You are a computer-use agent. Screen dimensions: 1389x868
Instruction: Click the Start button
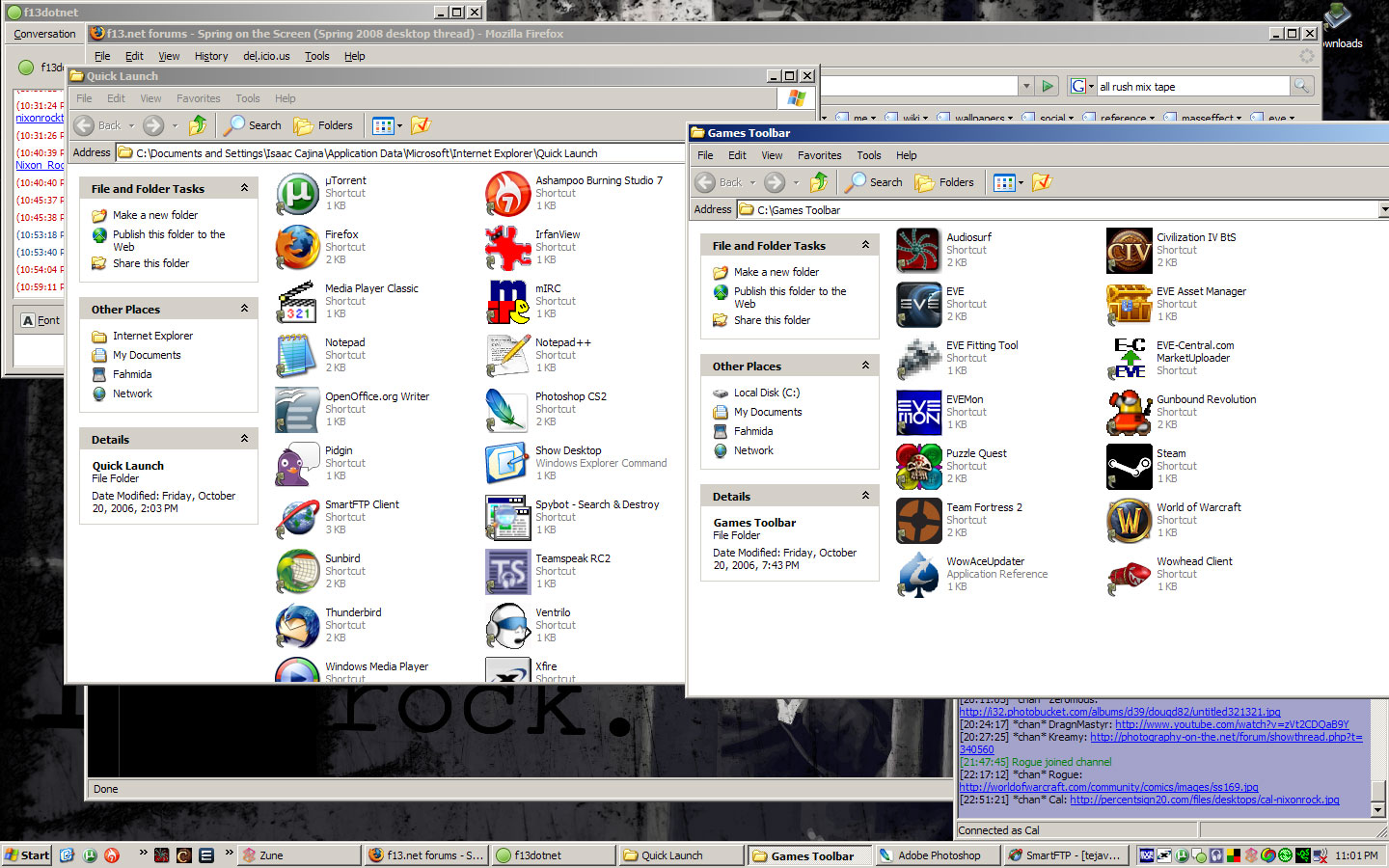point(27,854)
